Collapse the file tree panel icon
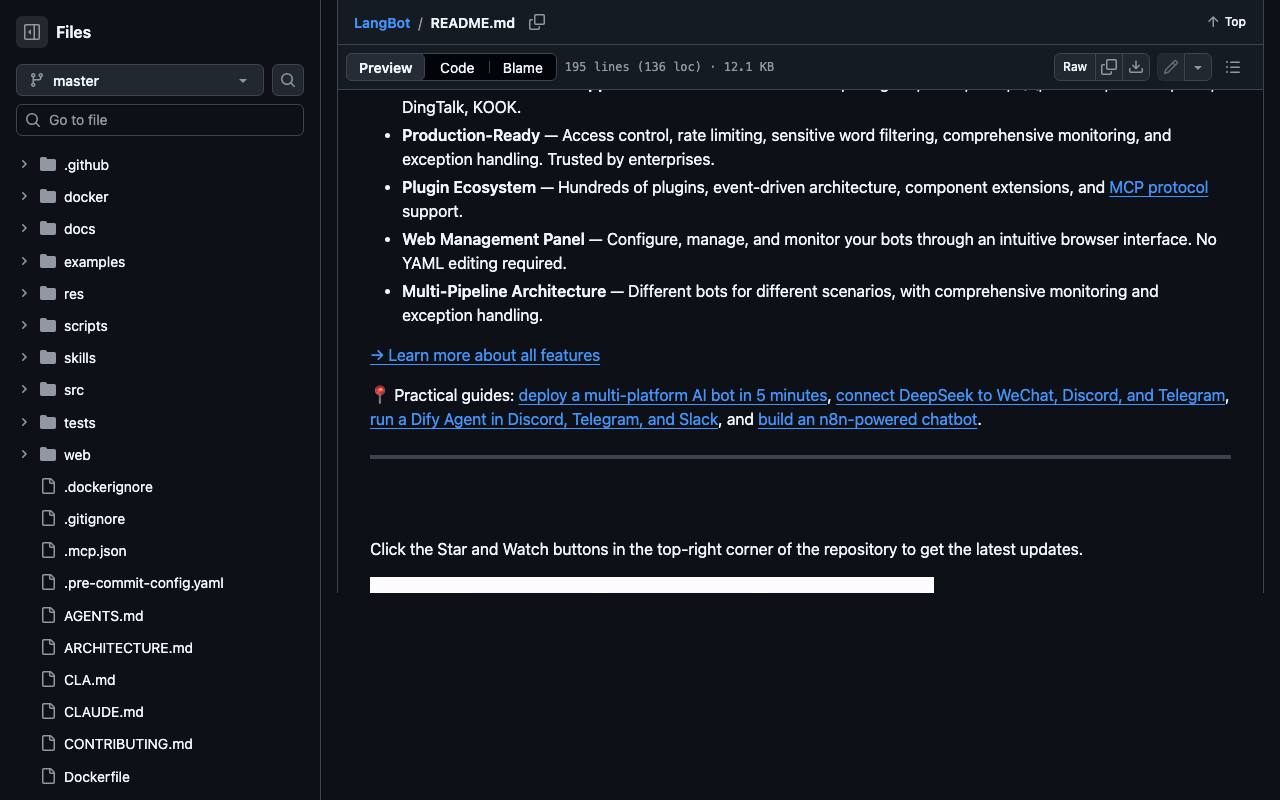1280x800 pixels. coord(32,32)
